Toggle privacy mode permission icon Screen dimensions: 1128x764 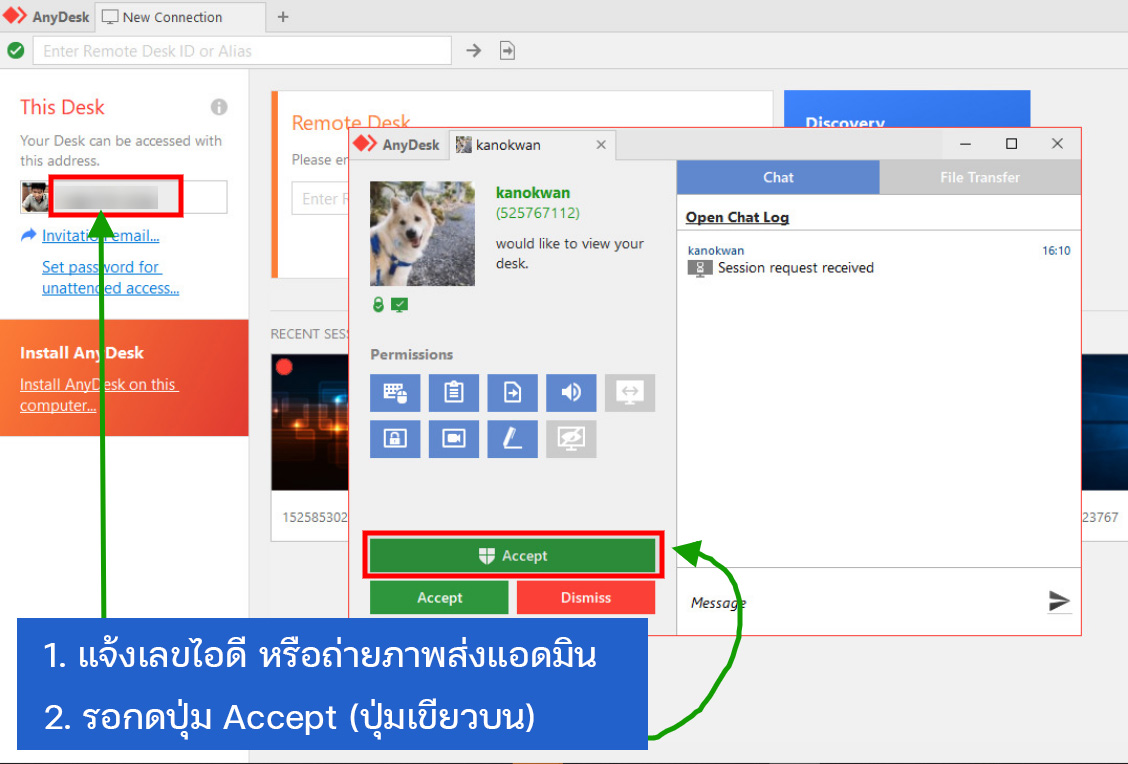coord(570,439)
